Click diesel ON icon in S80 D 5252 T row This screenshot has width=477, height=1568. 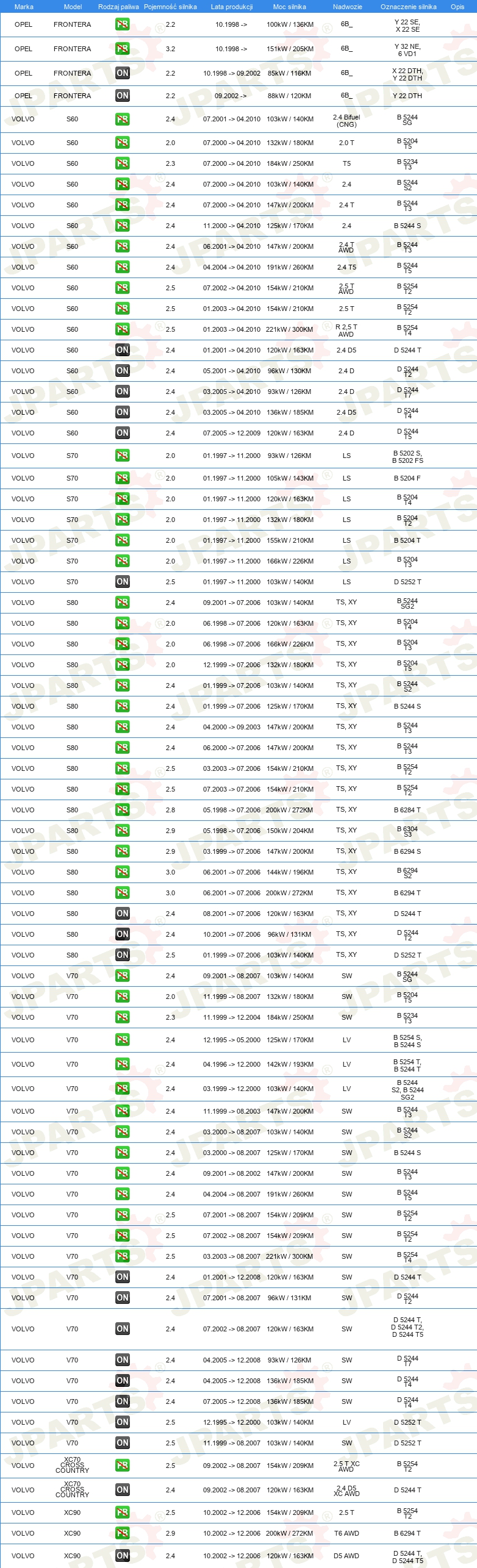[122, 955]
